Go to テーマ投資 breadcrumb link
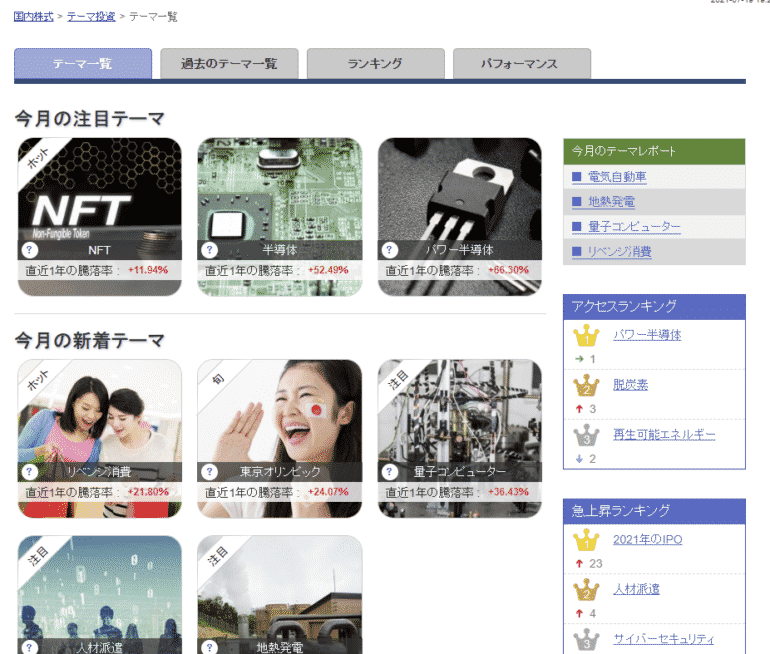Viewport: 770px width, 654px height. point(91,17)
